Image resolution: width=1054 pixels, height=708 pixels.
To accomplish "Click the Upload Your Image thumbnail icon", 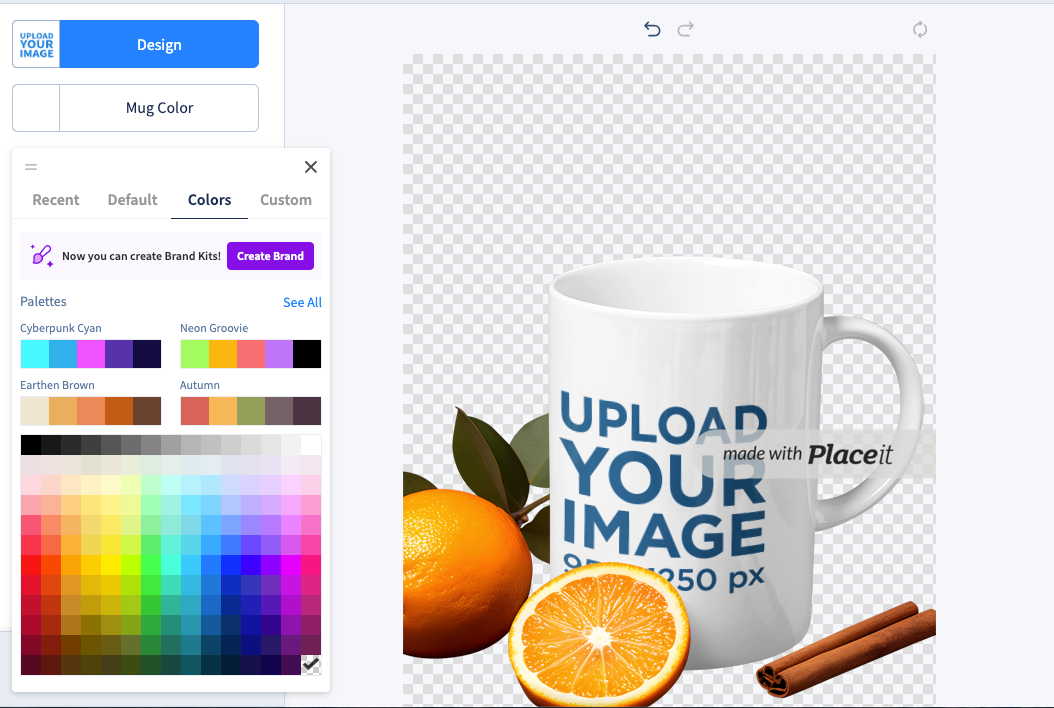I will 36,45.
